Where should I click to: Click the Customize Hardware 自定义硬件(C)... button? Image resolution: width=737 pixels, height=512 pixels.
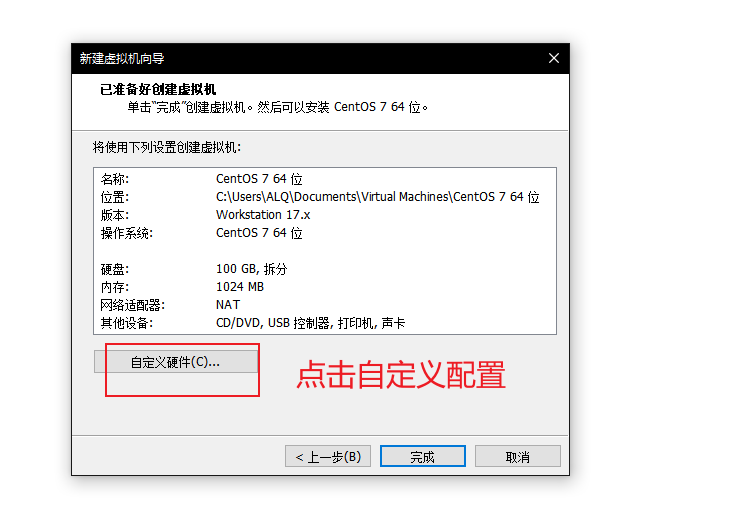pos(176,362)
